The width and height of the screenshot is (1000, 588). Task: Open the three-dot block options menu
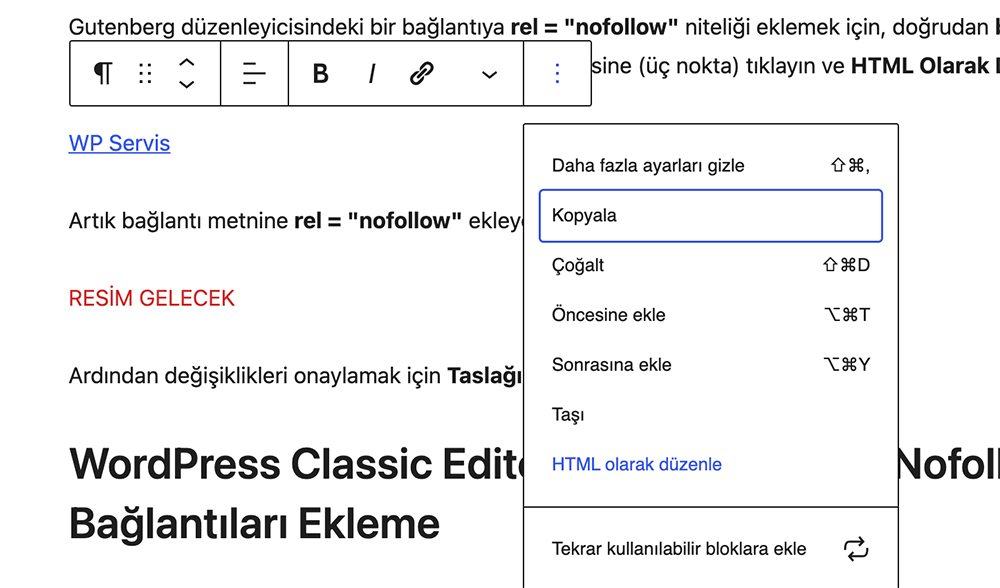(557, 74)
